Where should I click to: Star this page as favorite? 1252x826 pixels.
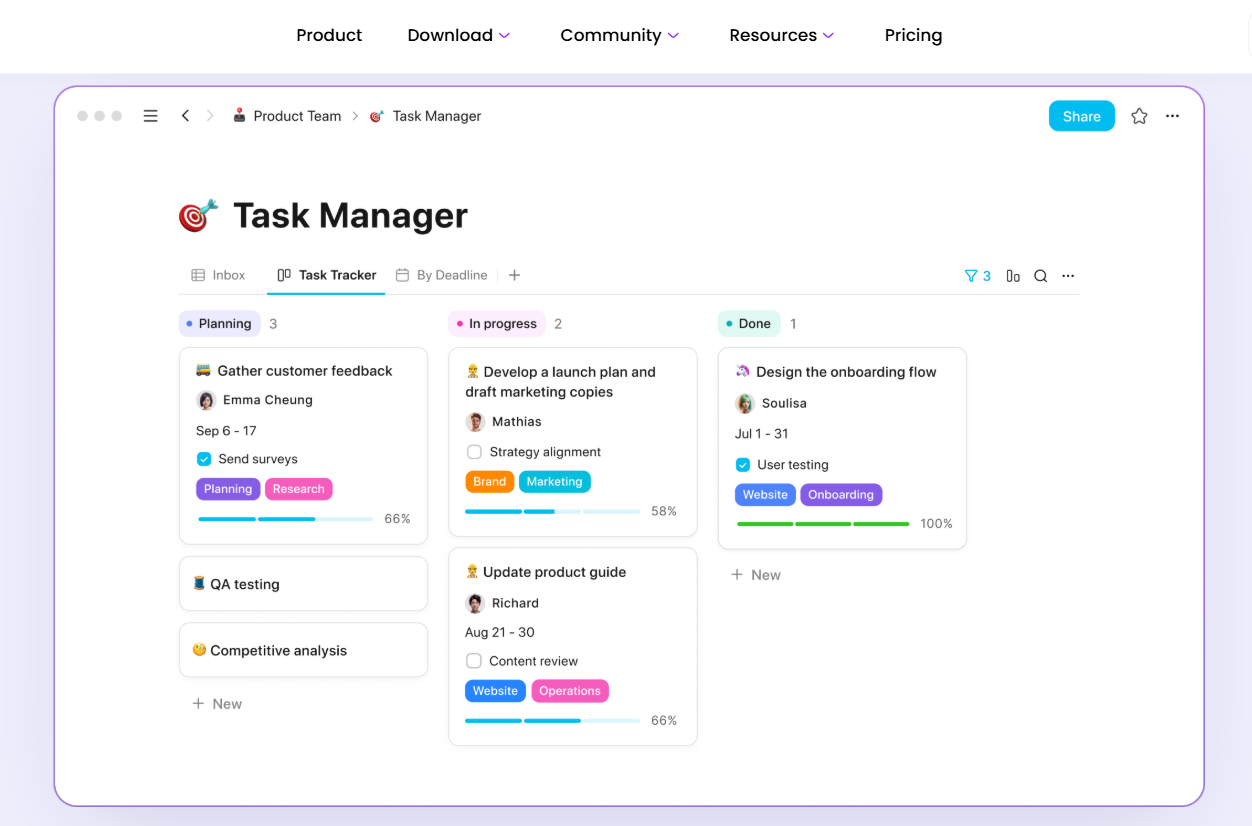[x=1139, y=116]
